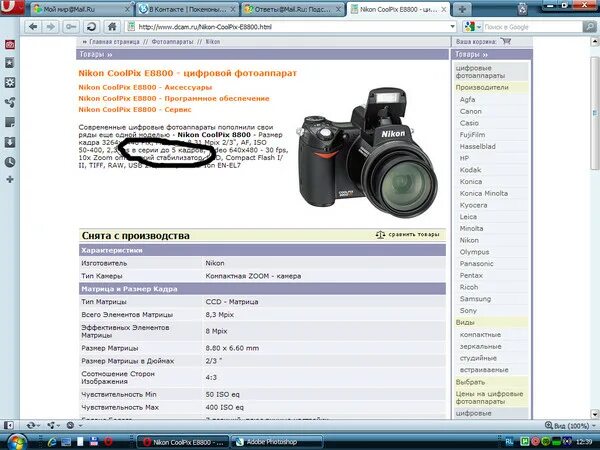Open the Nikon CoolPix E8800 - Аксессуары link
The height and width of the screenshot is (450, 600).
pos(145,87)
